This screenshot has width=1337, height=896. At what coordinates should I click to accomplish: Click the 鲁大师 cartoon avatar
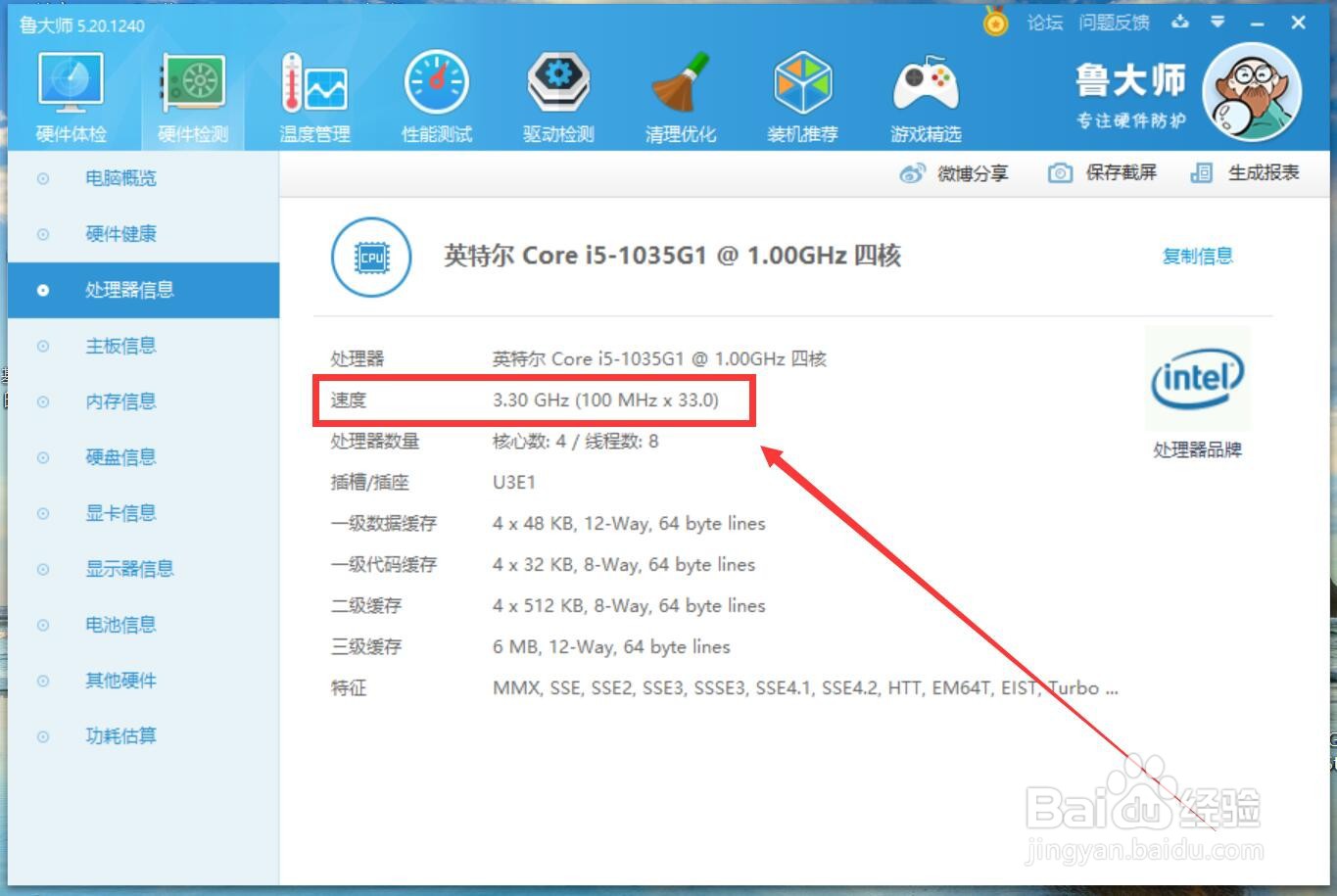tap(1252, 91)
